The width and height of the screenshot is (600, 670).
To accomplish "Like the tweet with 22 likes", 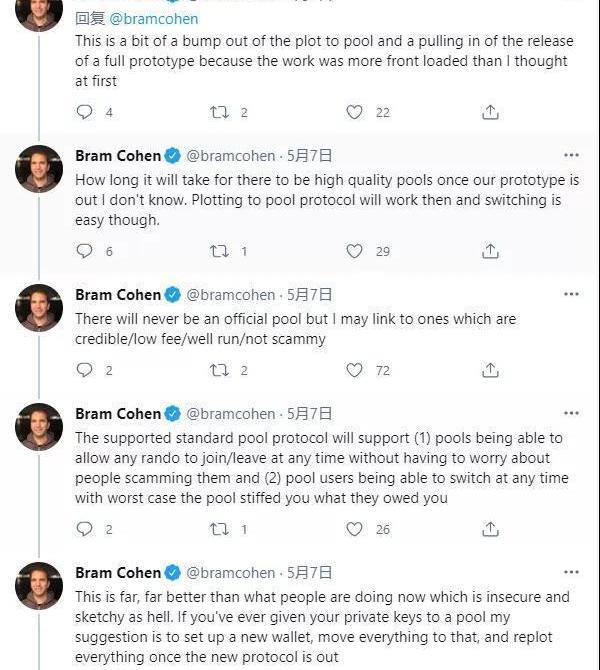I will coord(355,113).
